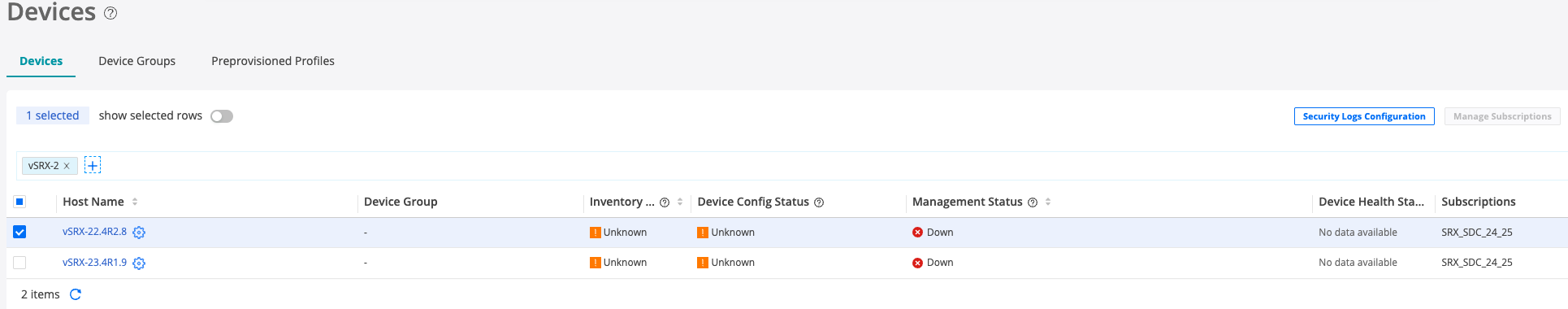Switch to the Devices tab

tap(41, 61)
